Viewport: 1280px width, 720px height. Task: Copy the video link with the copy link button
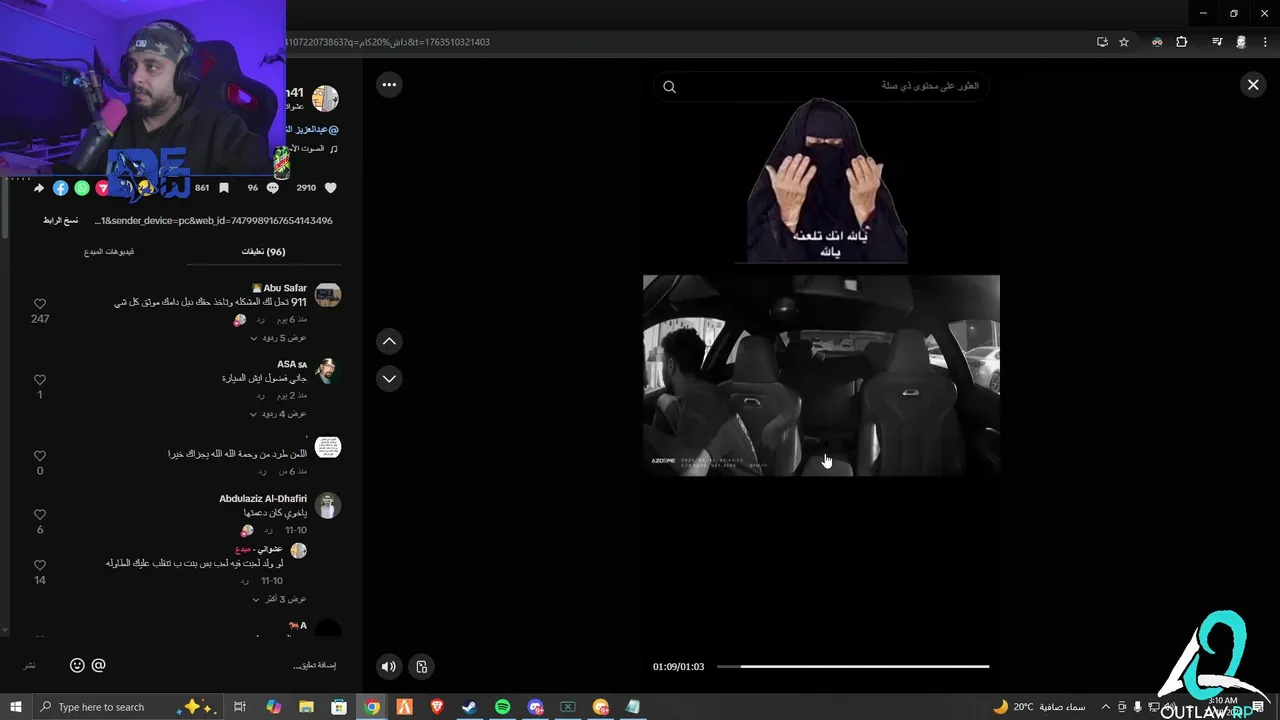60,220
